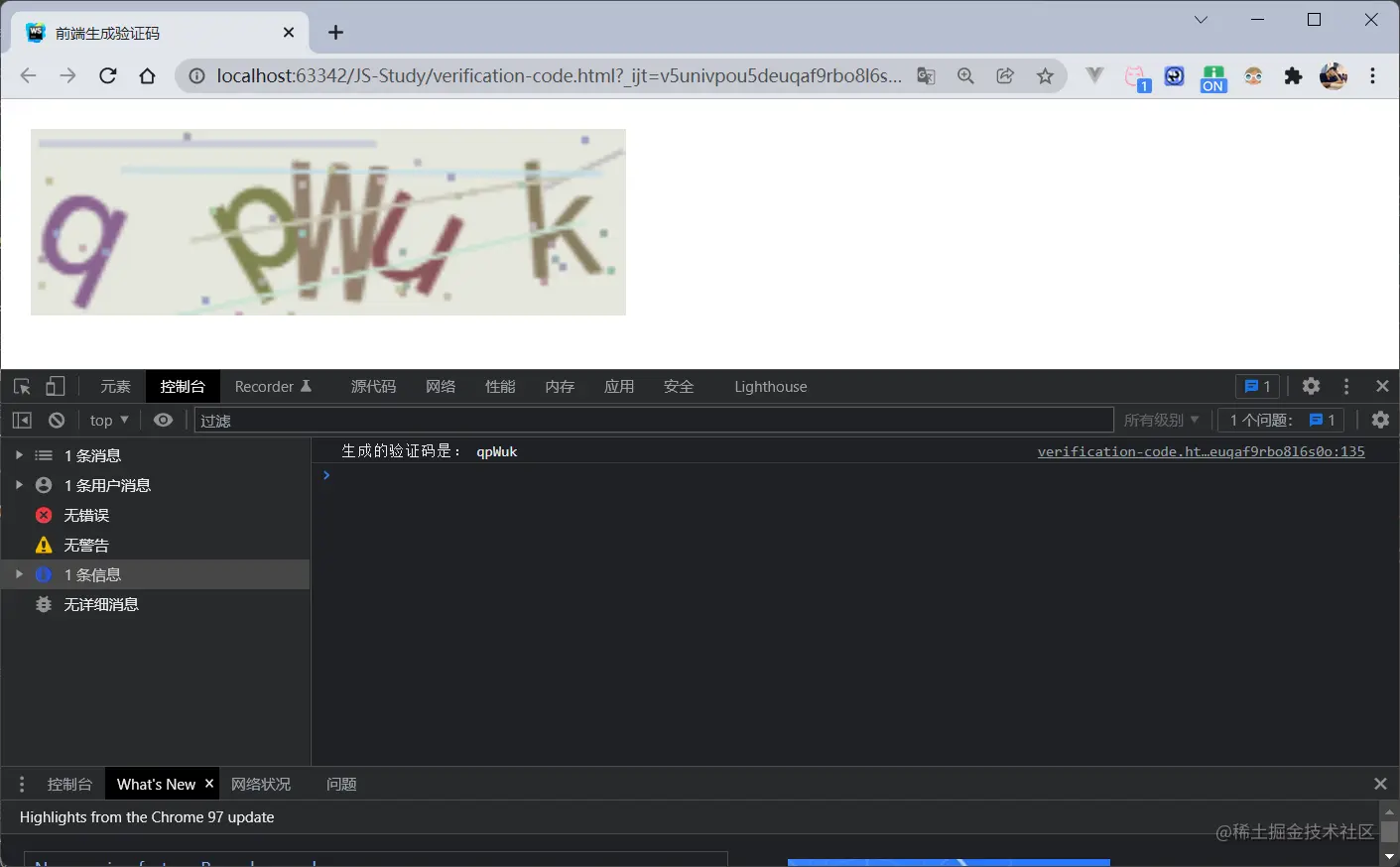Image resolution: width=1400 pixels, height=867 pixels.
Task: Open the Vue devtools extension icon
Action: click(x=1094, y=76)
